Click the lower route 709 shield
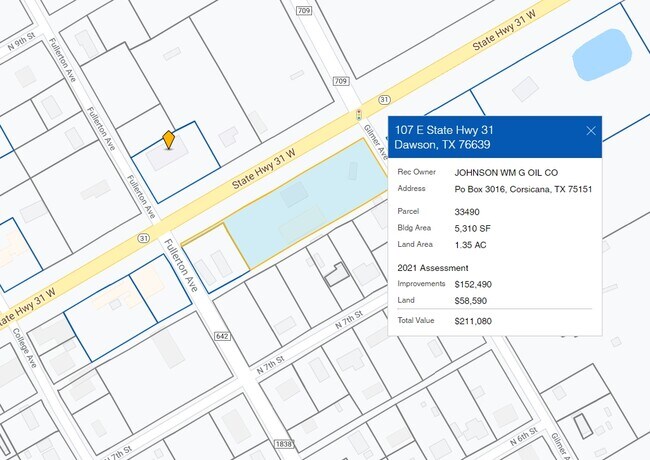 pos(341,81)
